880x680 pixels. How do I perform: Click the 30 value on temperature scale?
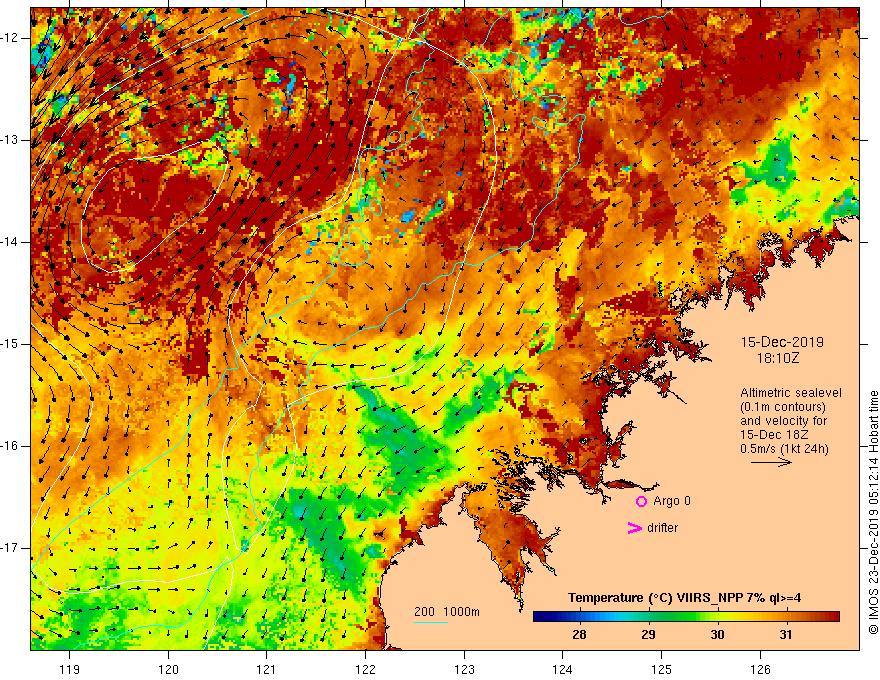tap(717, 635)
